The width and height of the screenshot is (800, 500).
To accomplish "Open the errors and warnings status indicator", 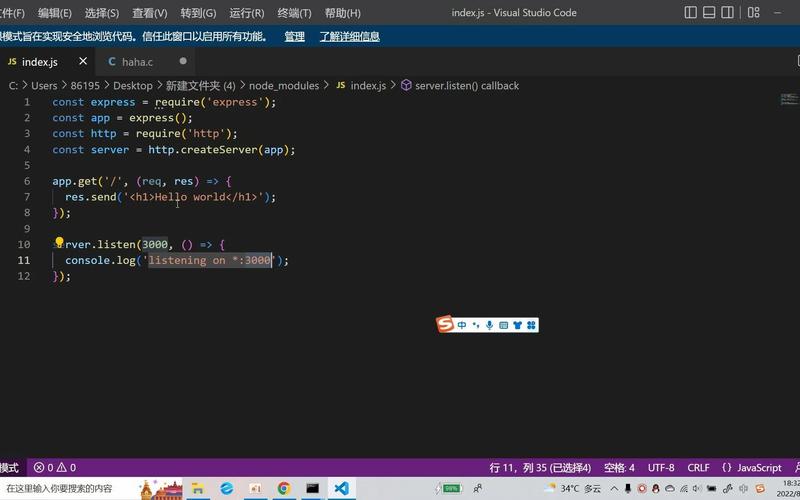I will pyautogui.click(x=55, y=467).
